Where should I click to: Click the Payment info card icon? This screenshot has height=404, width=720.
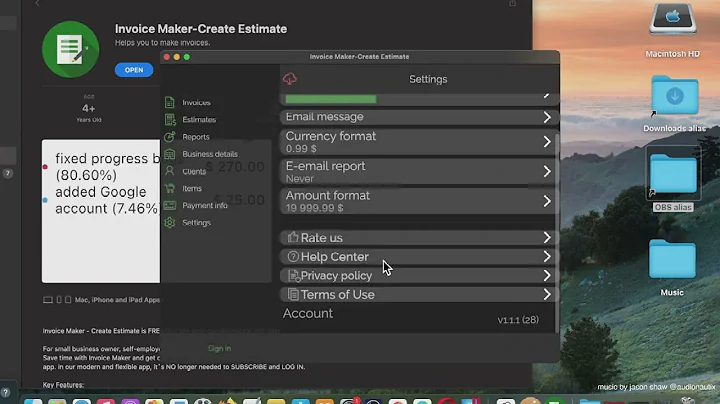click(x=169, y=205)
